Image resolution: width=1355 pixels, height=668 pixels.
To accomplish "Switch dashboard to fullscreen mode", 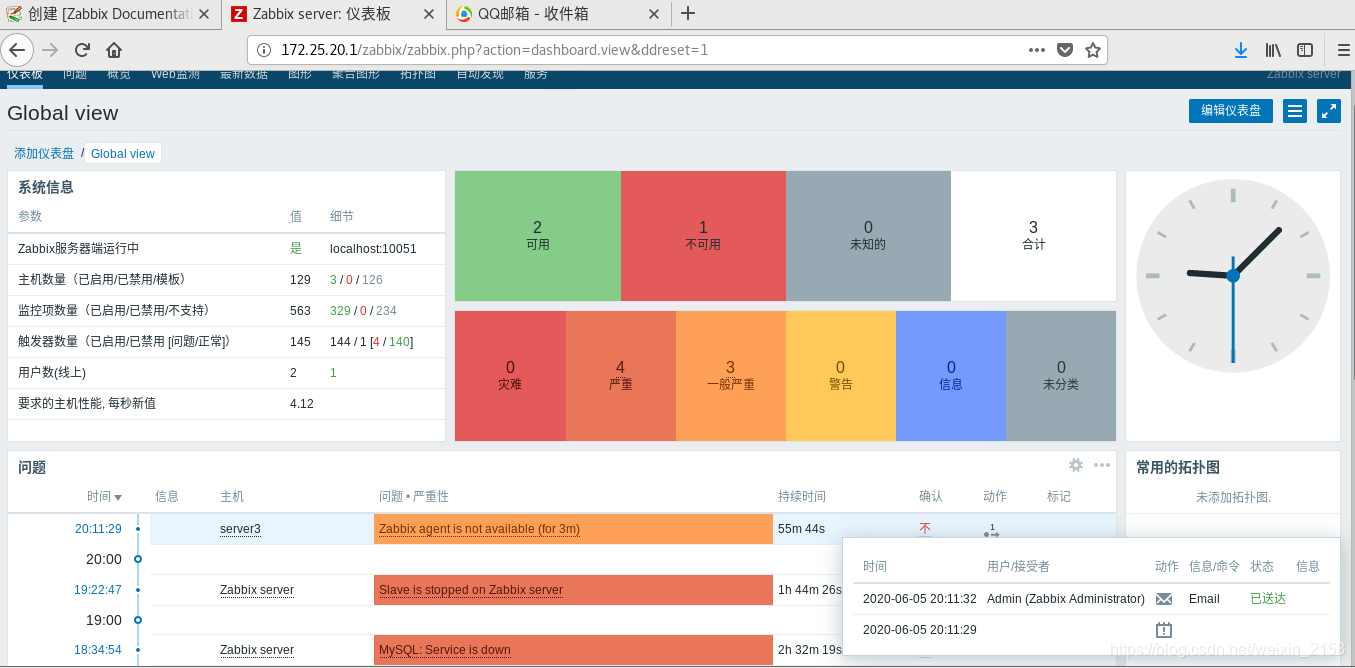I will pos(1329,111).
